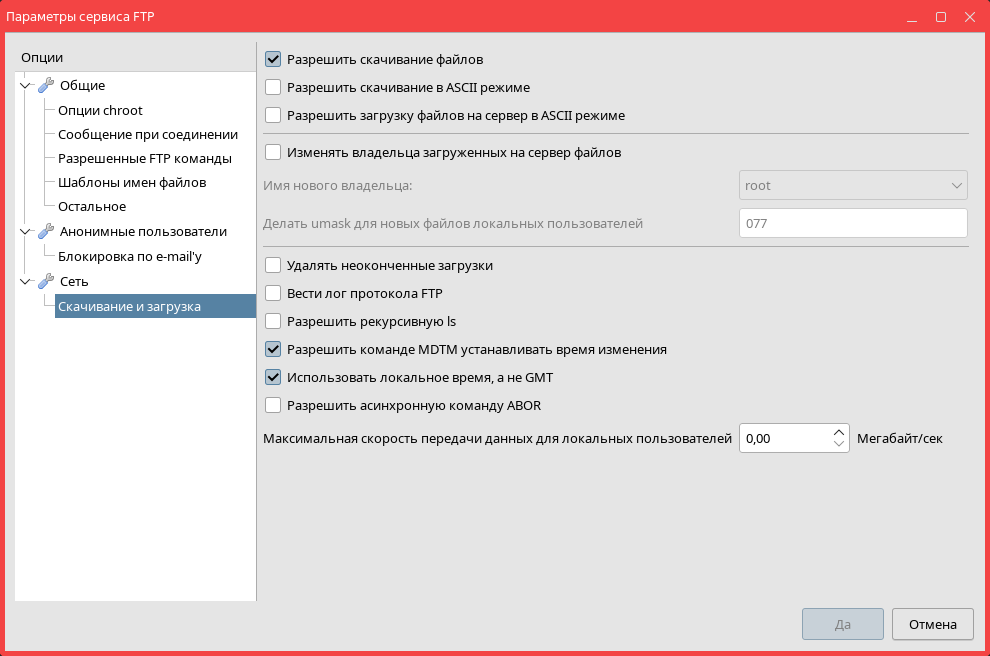990x656 pixels.
Task: Open Опции chroot settings page
Action: pos(100,111)
